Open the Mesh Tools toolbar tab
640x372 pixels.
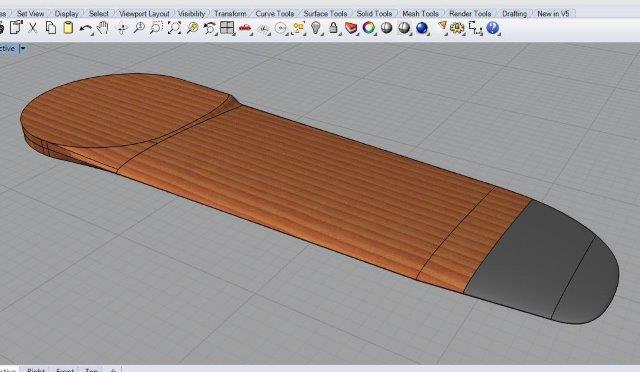[420, 13]
